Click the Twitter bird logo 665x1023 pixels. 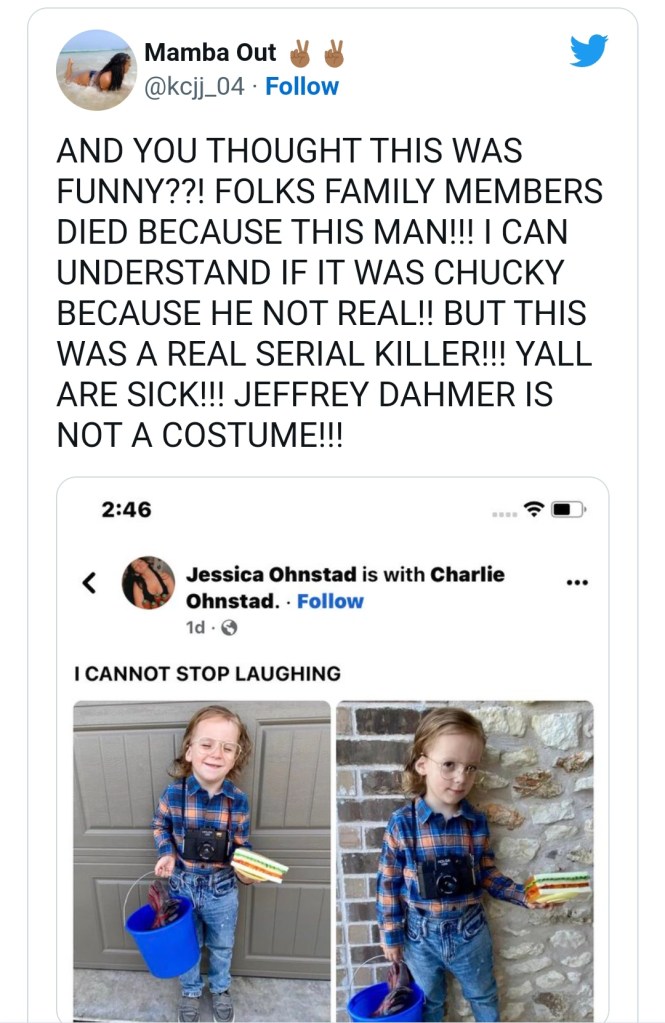click(x=589, y=49)
